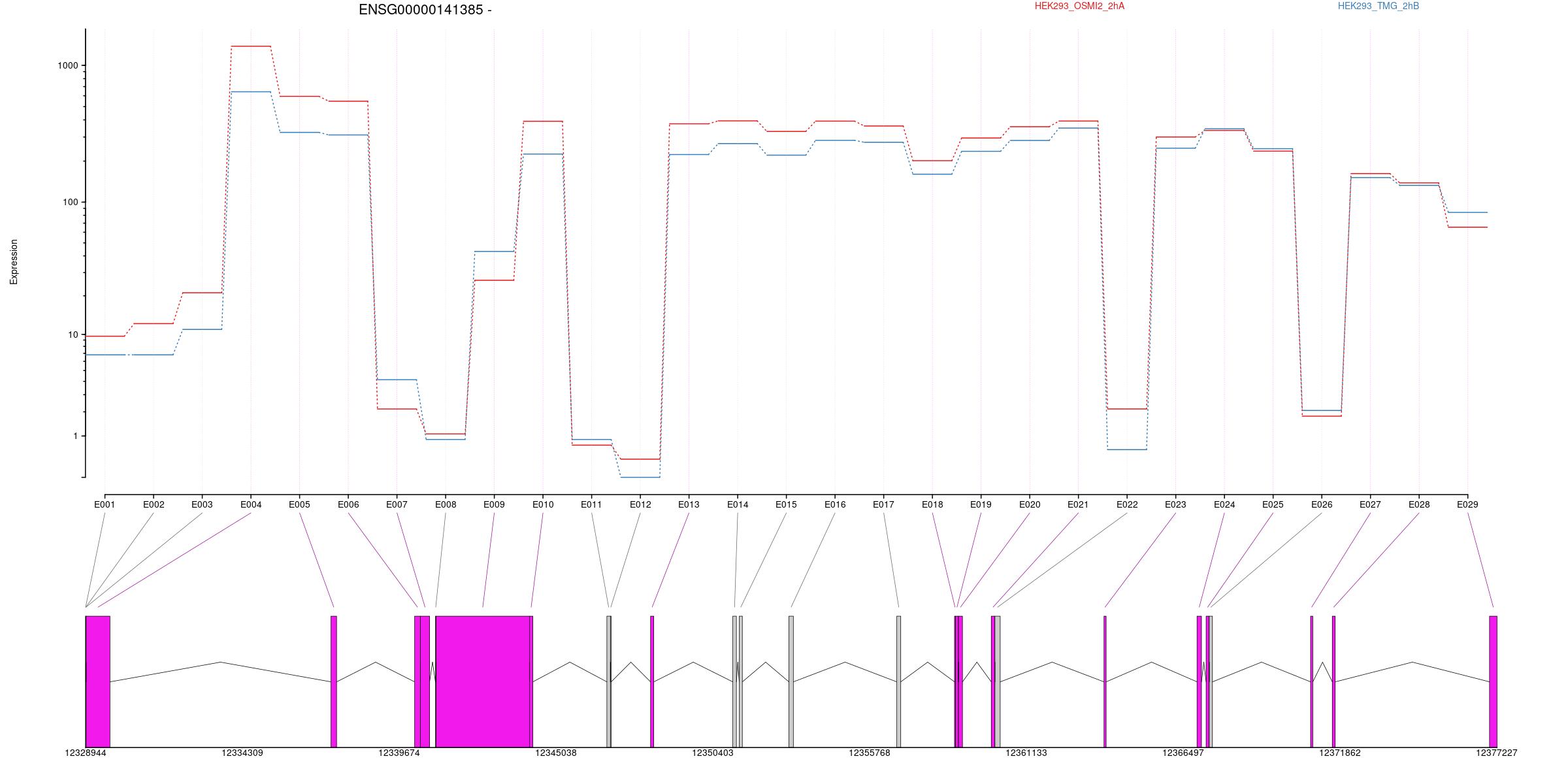The height and width of the screenshot is (784, 1568).
Task: Click exon label E010
Action: tap(543, 504)
